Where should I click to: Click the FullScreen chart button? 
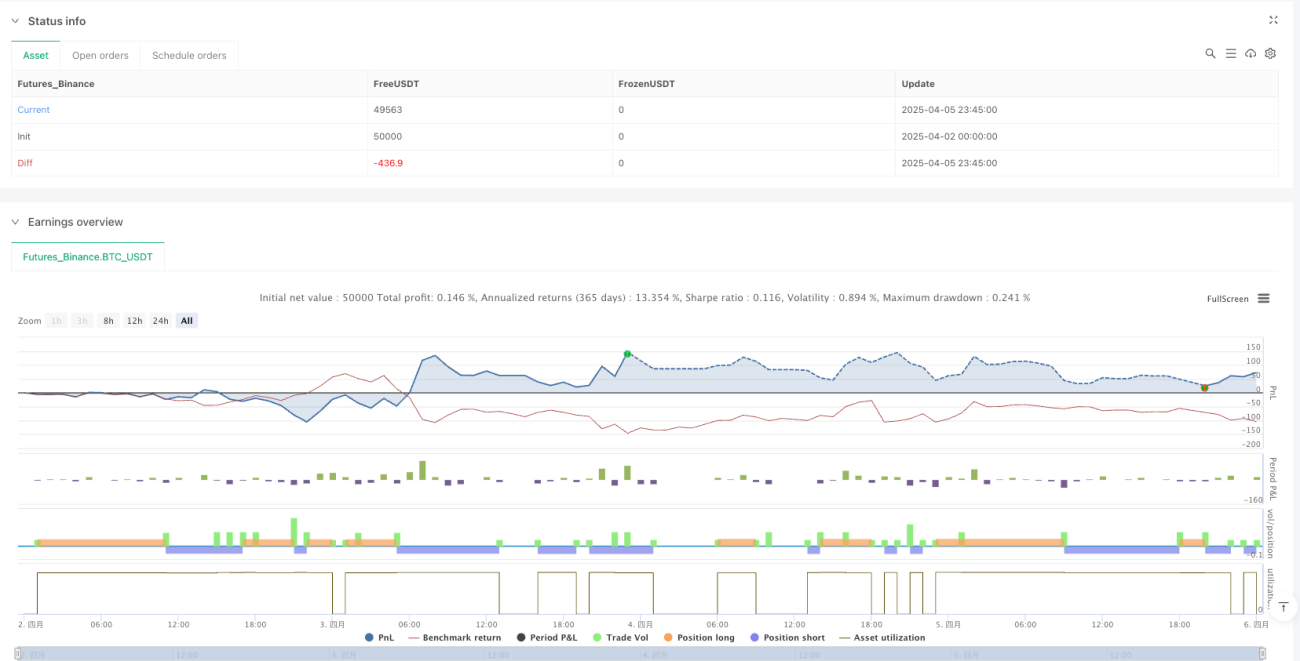tap(1227, 298)
